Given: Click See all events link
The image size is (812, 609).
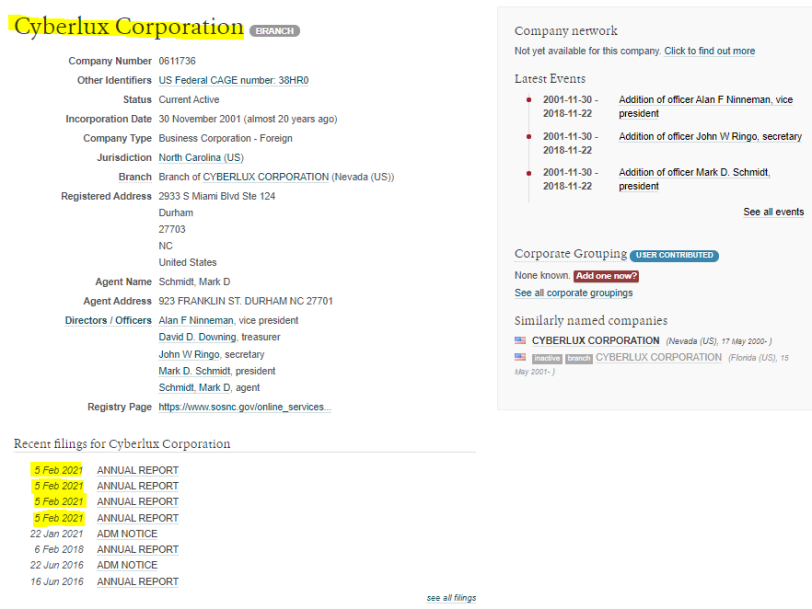Looking at the screenshot, I should (x=774, y=212).
